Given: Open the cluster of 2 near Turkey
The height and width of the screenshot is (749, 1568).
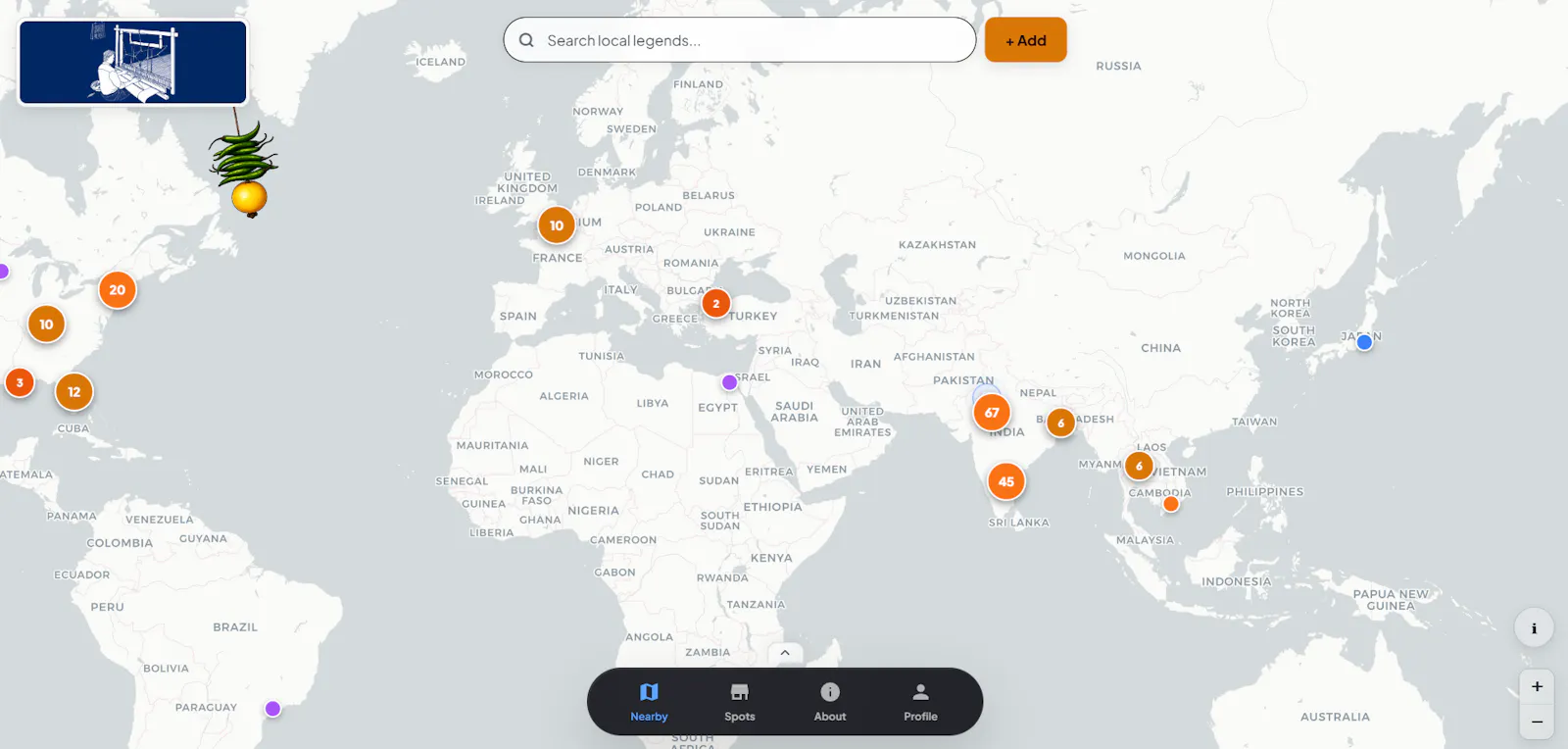Looking at the screenshot, I should coord(716,304).
